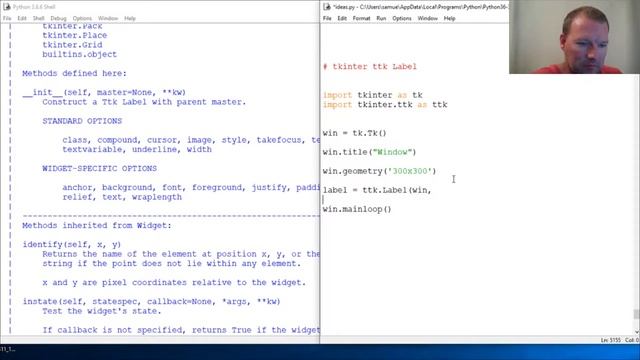Click the comment line '# tkinter ttk Label'
Screen dimensions: 640x360
click(370, 67)
